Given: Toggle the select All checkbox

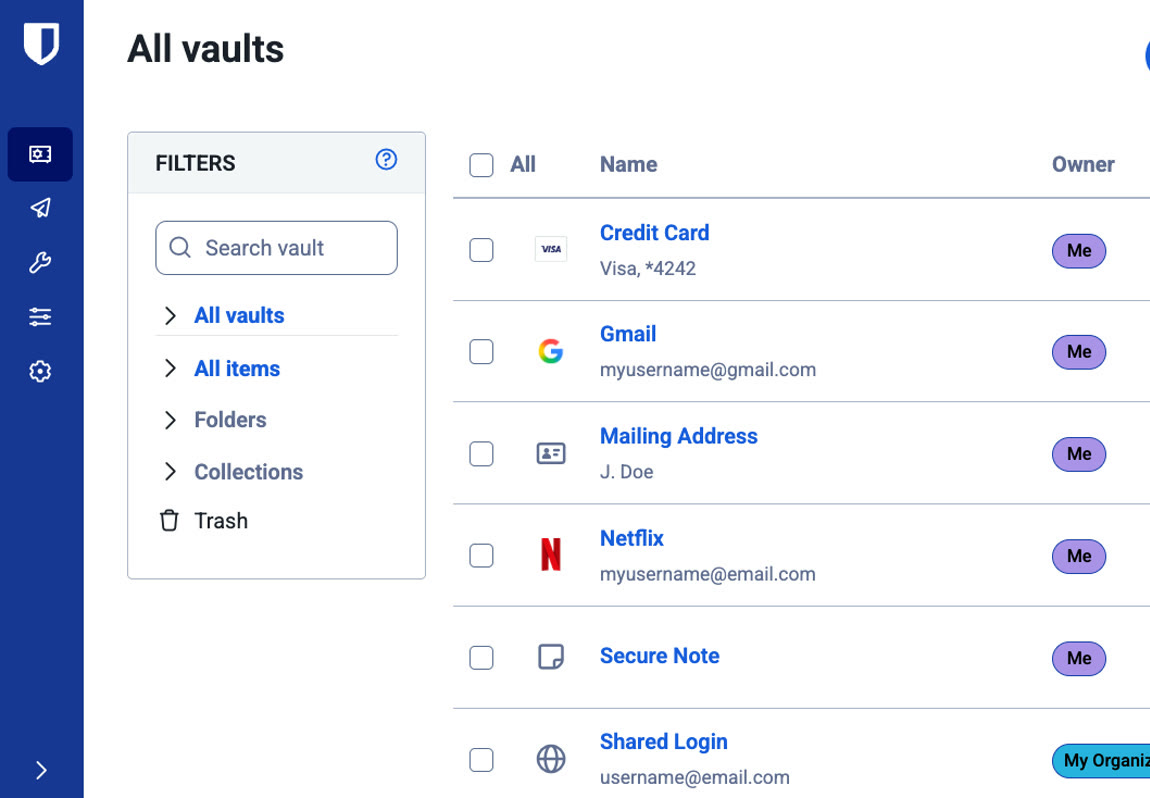Looking at the screenshot, I should (481, 165).
